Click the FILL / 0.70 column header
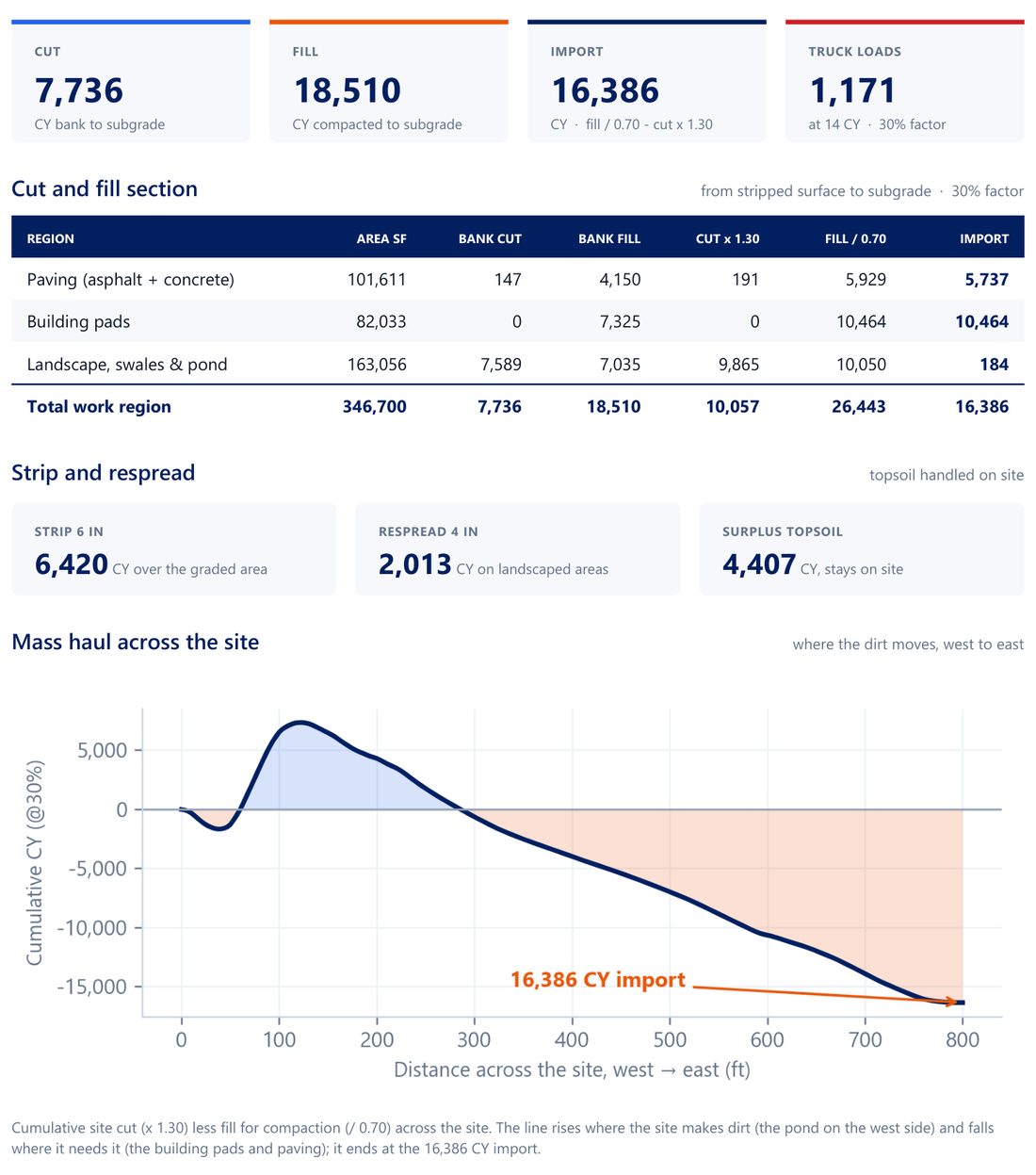This screenshot has width=1036, height=1175. pos(855,238)
